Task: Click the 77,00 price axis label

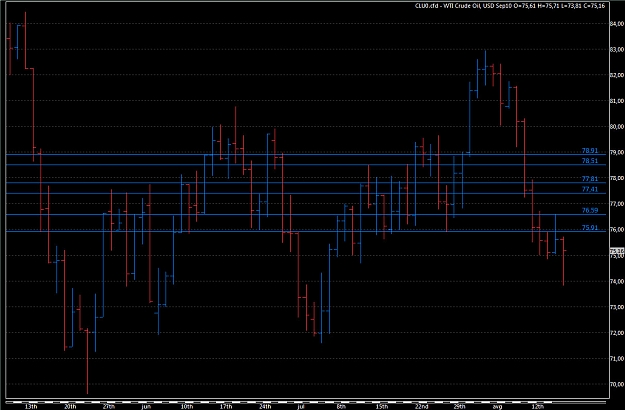Action: pos(617,204)
